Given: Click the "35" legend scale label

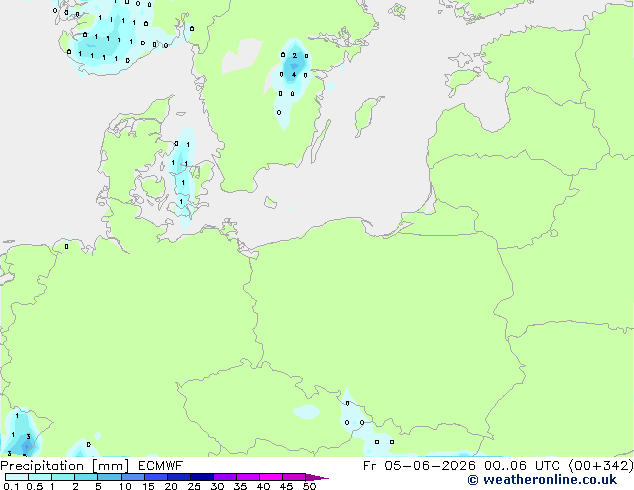Looking at the screenshot, I should coord(240,486).
